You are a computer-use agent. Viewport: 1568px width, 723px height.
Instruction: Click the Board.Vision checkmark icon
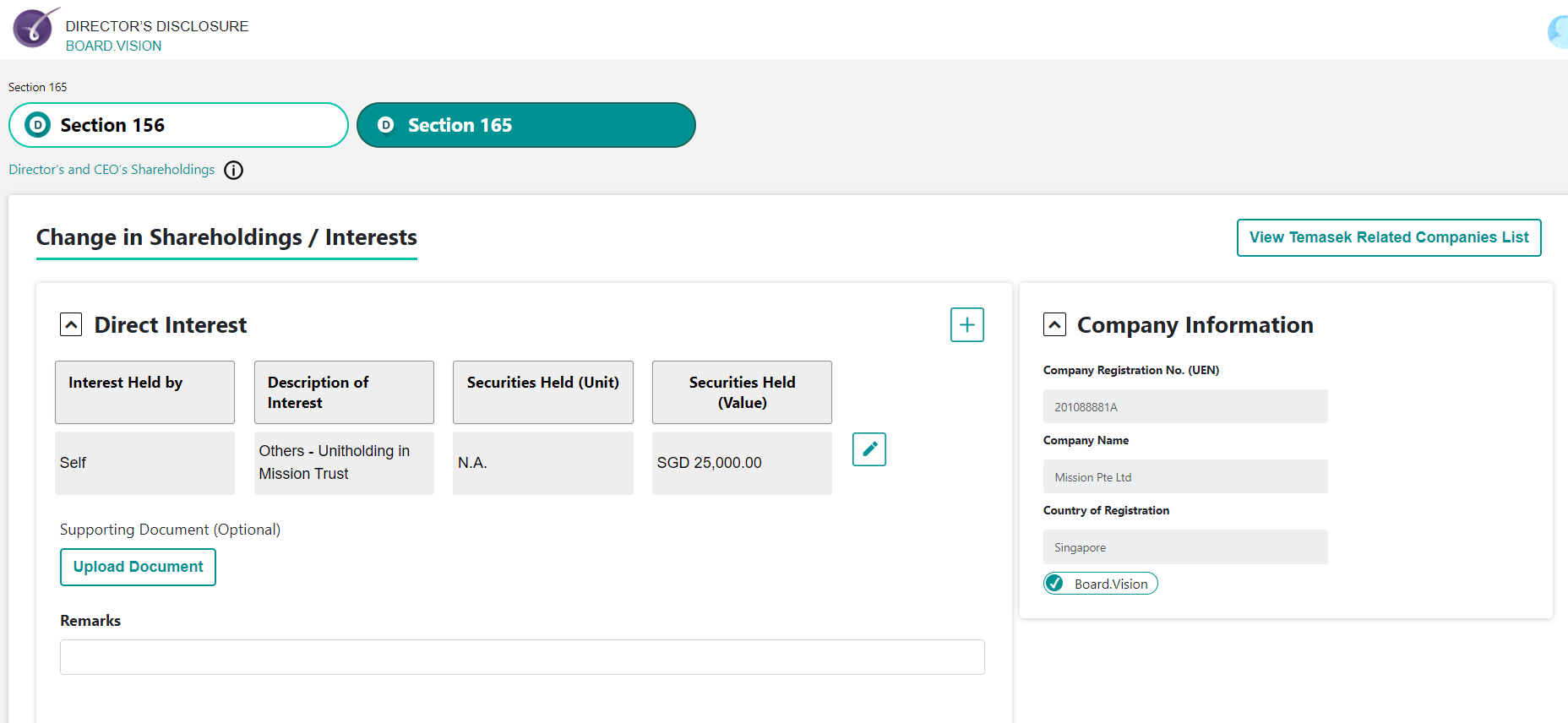tap(1054, 584)
